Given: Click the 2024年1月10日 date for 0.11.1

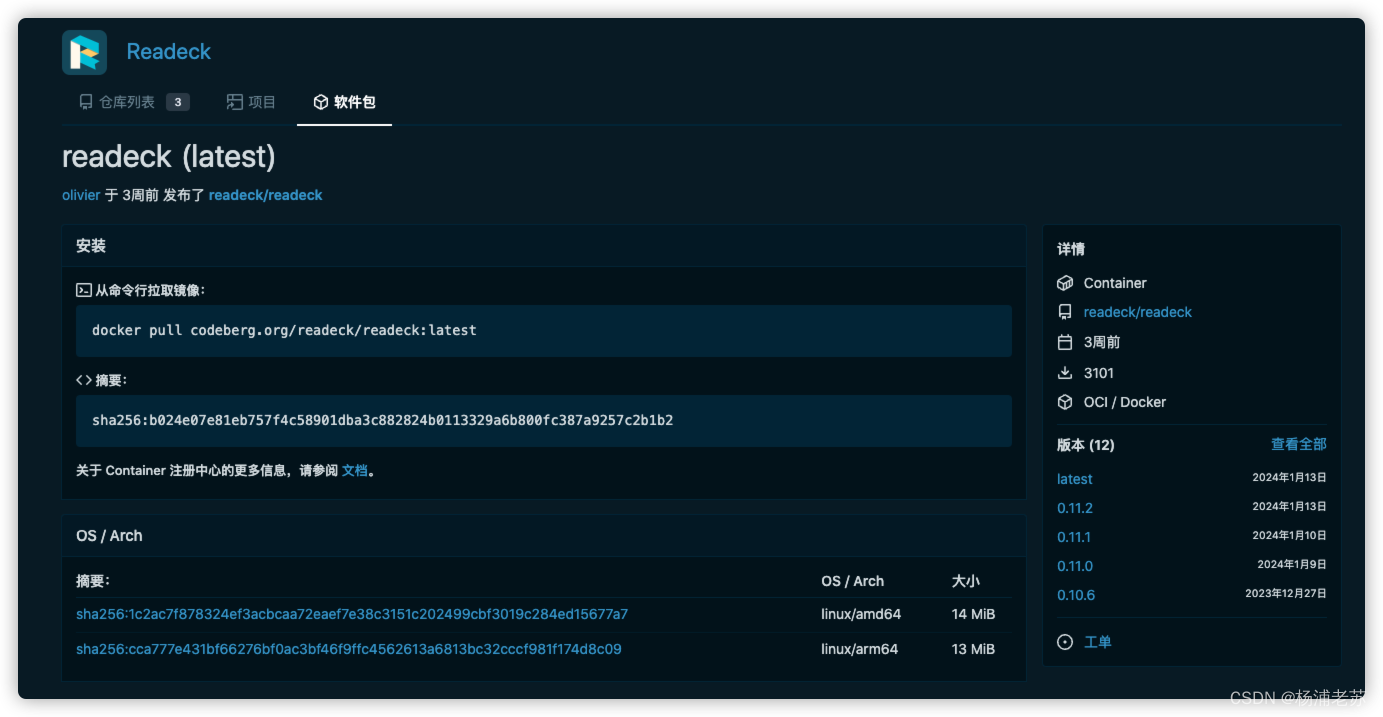Looking at the screenshot, I should 1290,536.
